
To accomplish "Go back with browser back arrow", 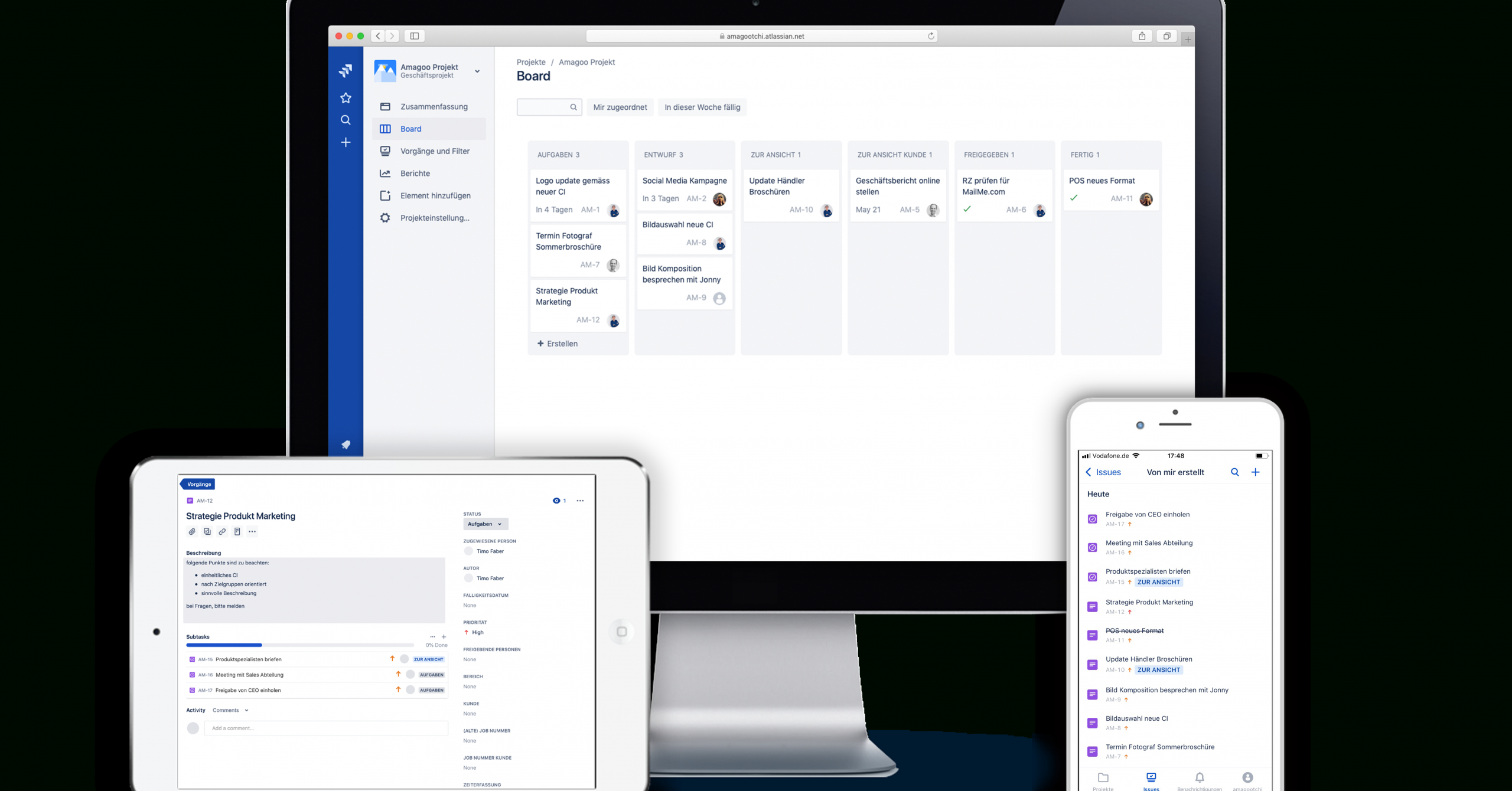I will click(x=378, y=36).
